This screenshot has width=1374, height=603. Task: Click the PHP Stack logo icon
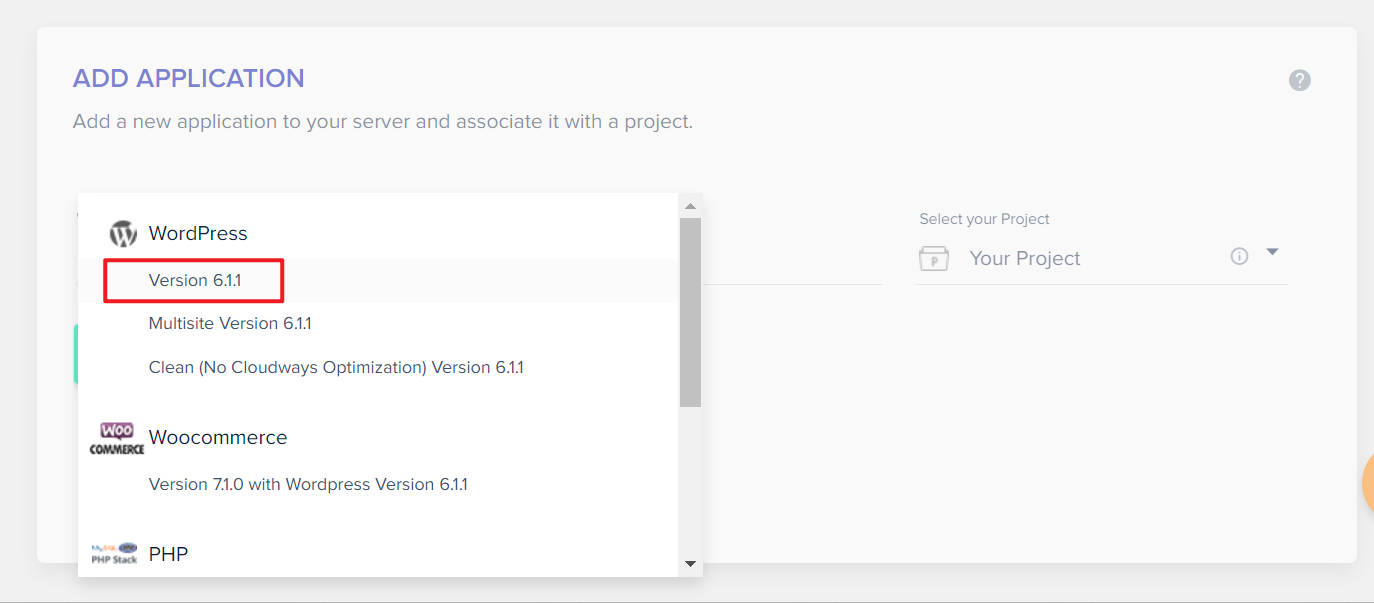[x=114, y=553]
